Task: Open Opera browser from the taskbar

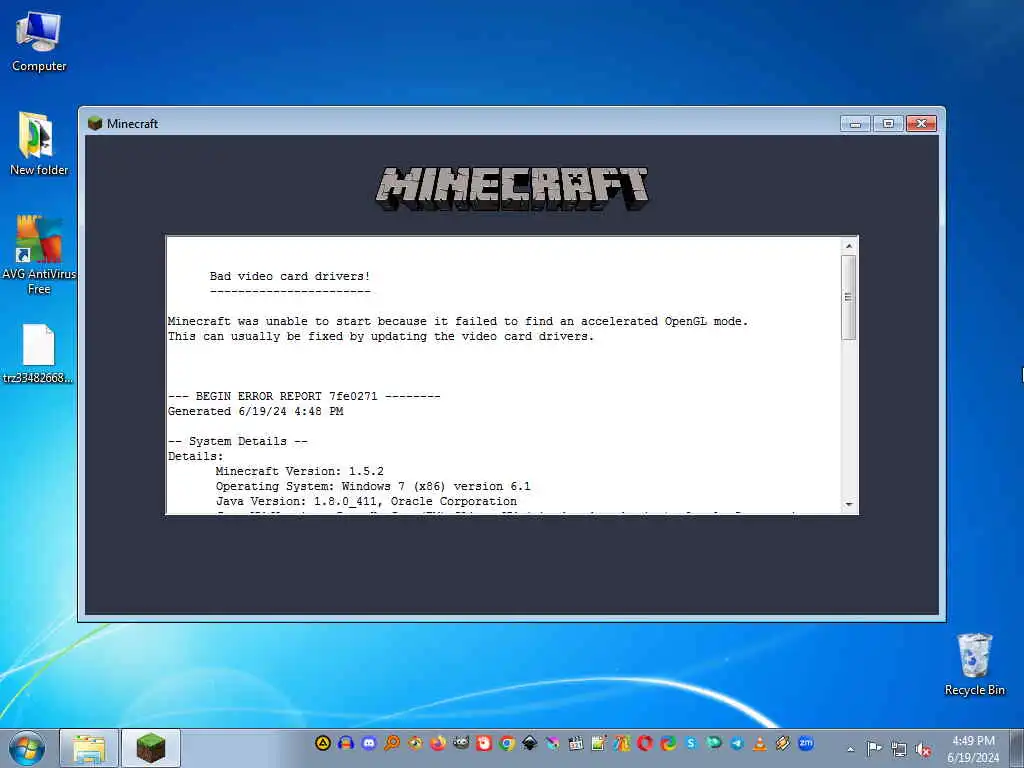Action: (645, 743)
